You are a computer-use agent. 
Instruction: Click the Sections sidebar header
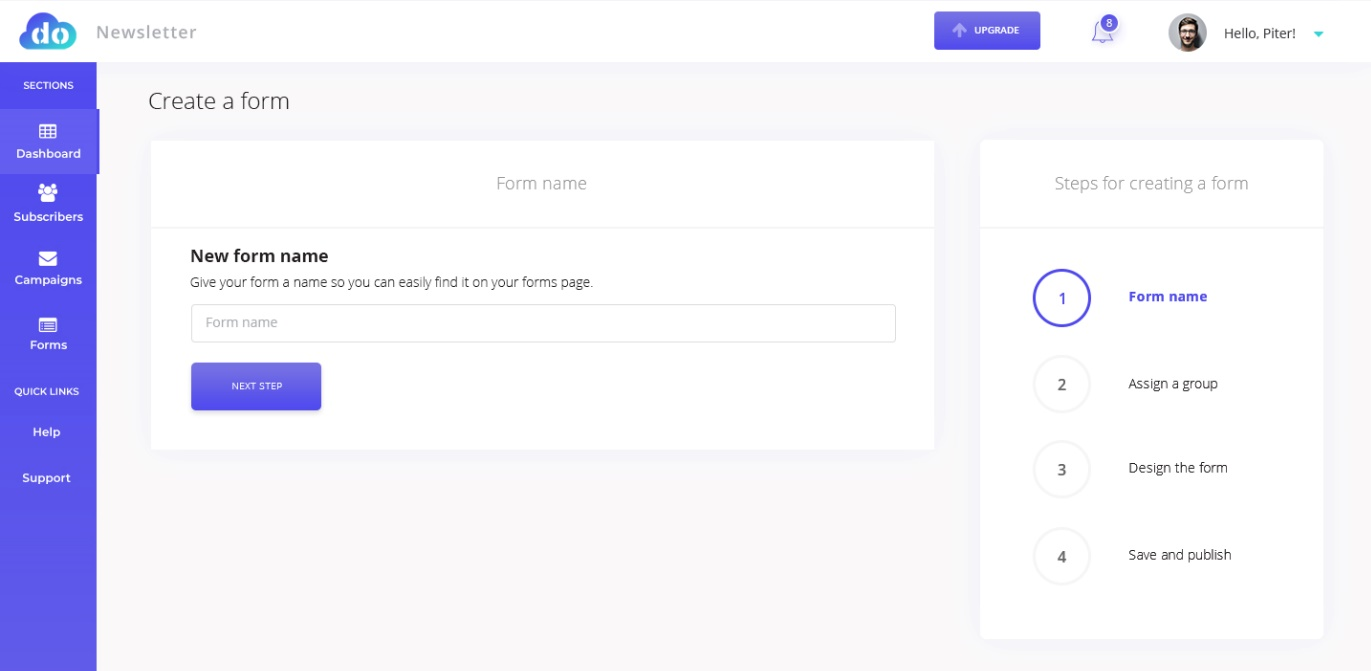point(48,86)
